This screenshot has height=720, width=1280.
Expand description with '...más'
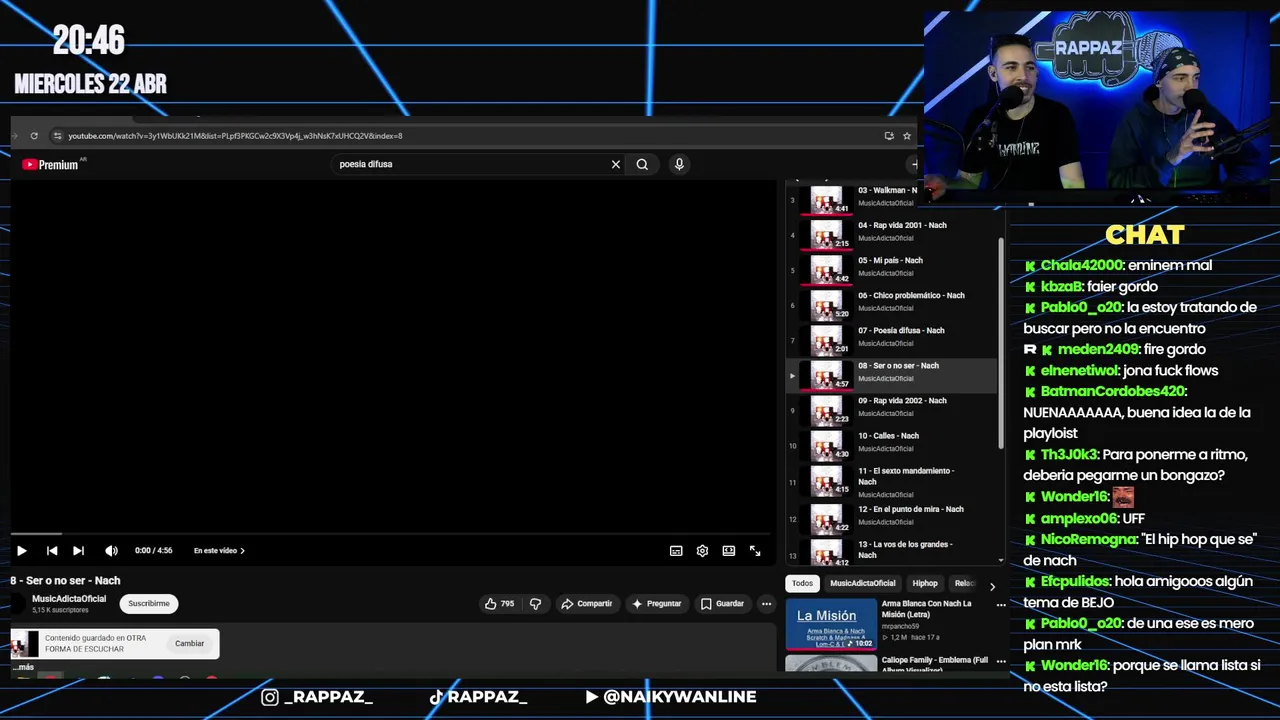[x=22, y=667]
